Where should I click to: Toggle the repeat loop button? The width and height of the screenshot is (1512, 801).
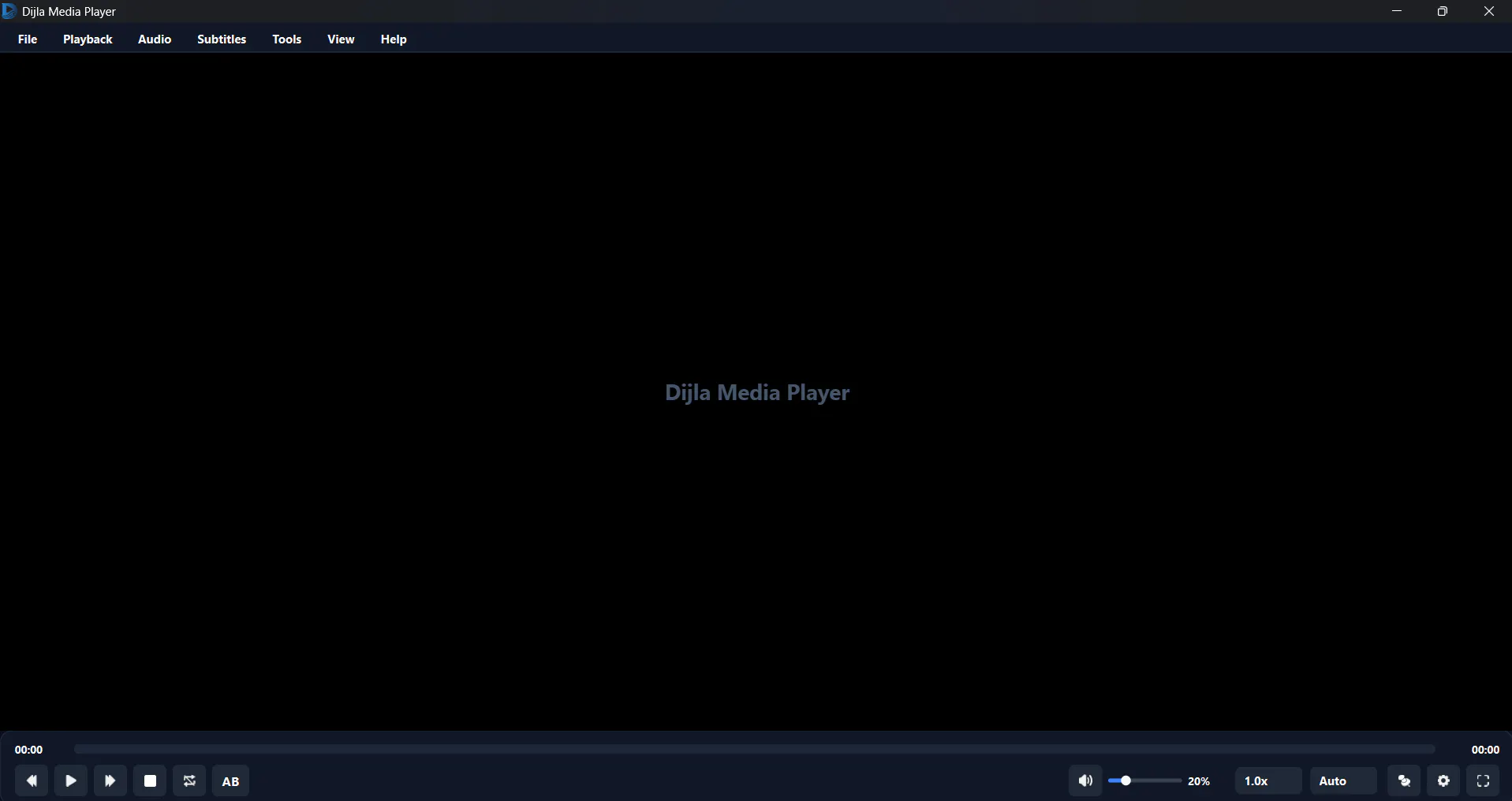(x=189, y=781)
